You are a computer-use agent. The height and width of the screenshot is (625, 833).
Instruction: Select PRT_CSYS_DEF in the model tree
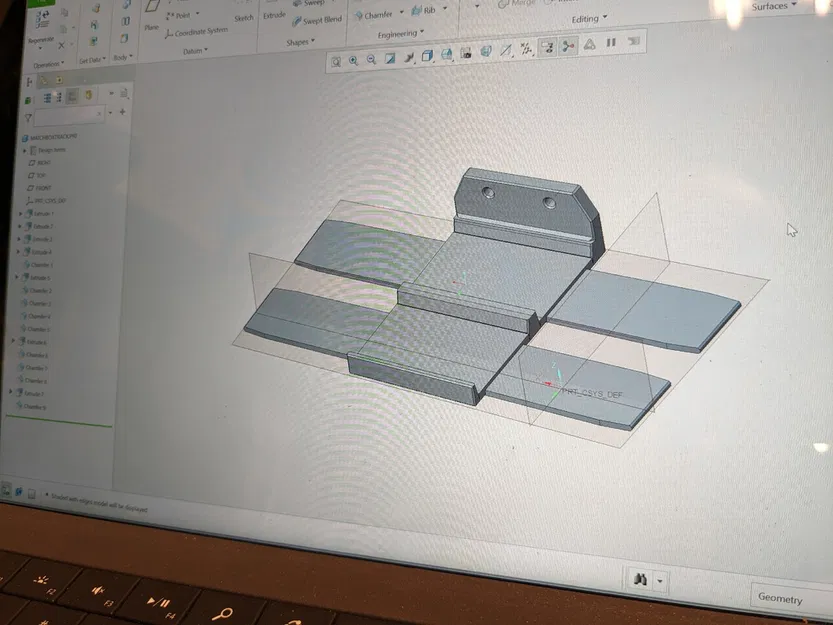pos(46,201)
